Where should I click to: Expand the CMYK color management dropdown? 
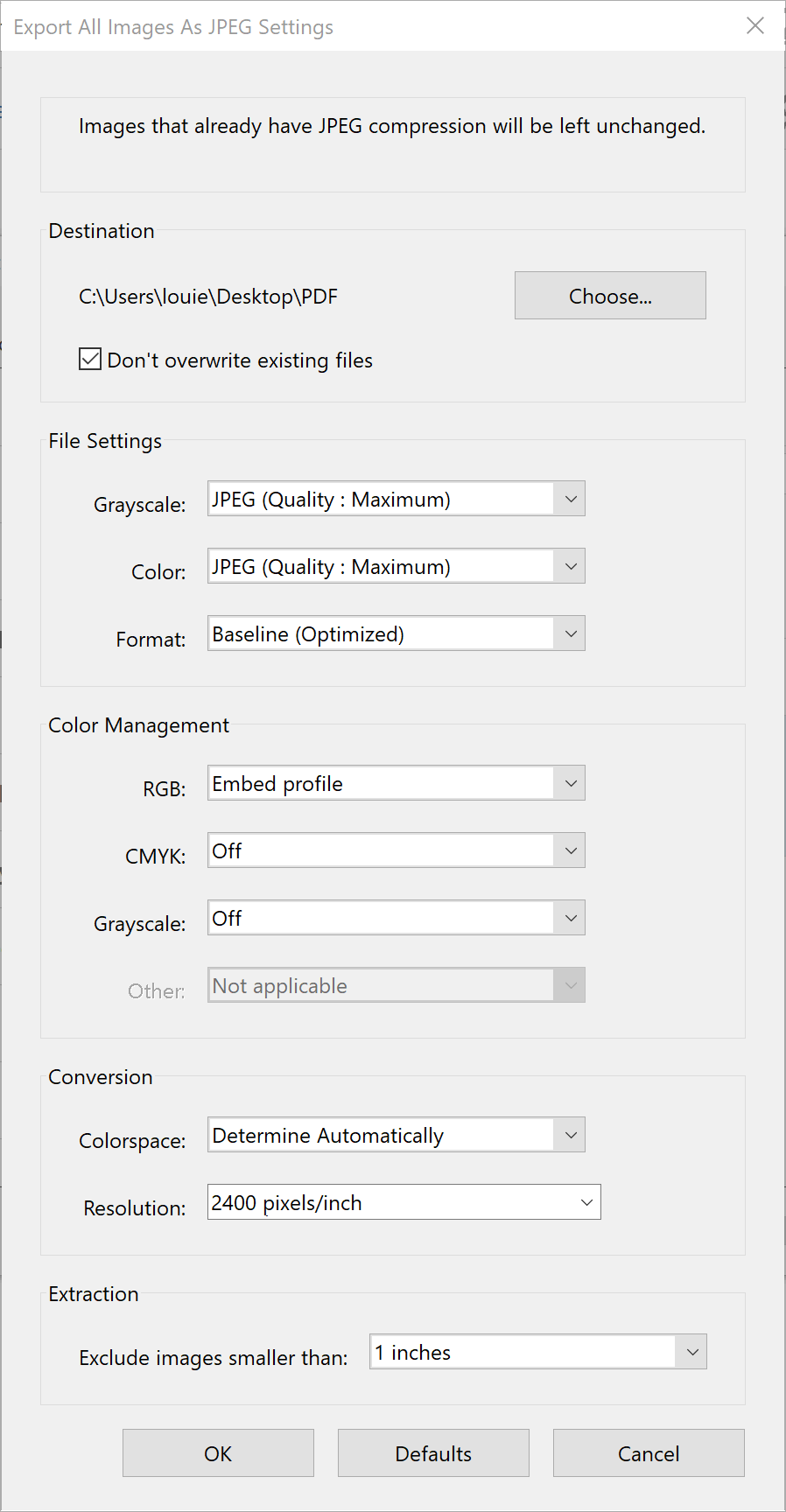pyautogui.click(x=396, y=850)
